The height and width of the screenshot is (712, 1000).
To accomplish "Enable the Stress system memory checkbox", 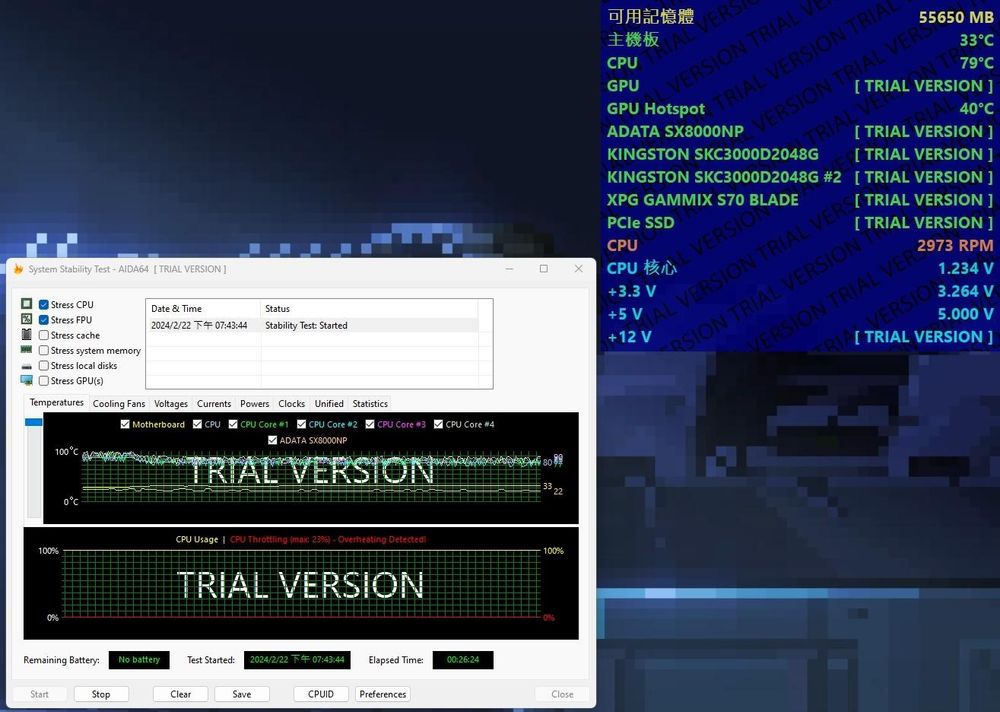I will coord(42,350).
